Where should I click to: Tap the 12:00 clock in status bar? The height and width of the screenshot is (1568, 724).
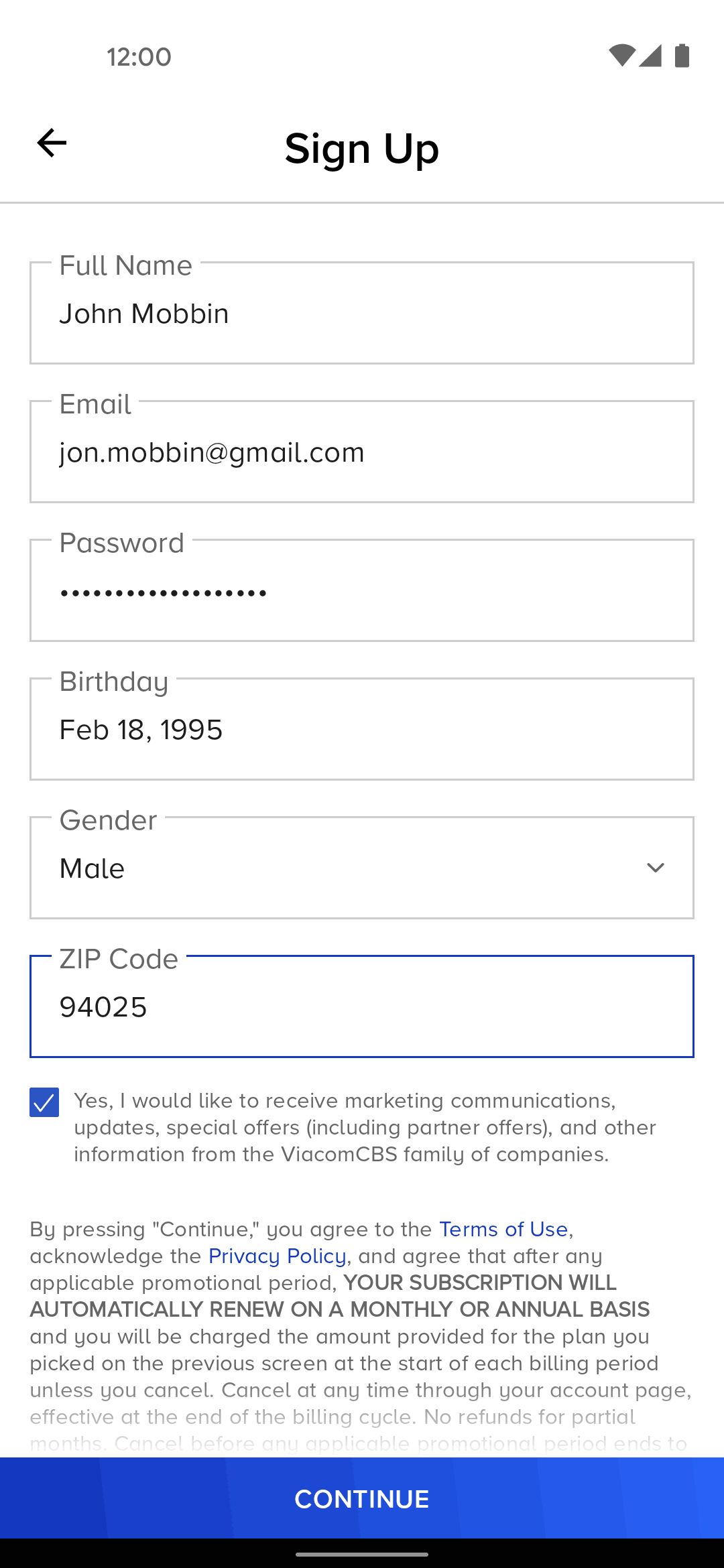pos(139,57)
